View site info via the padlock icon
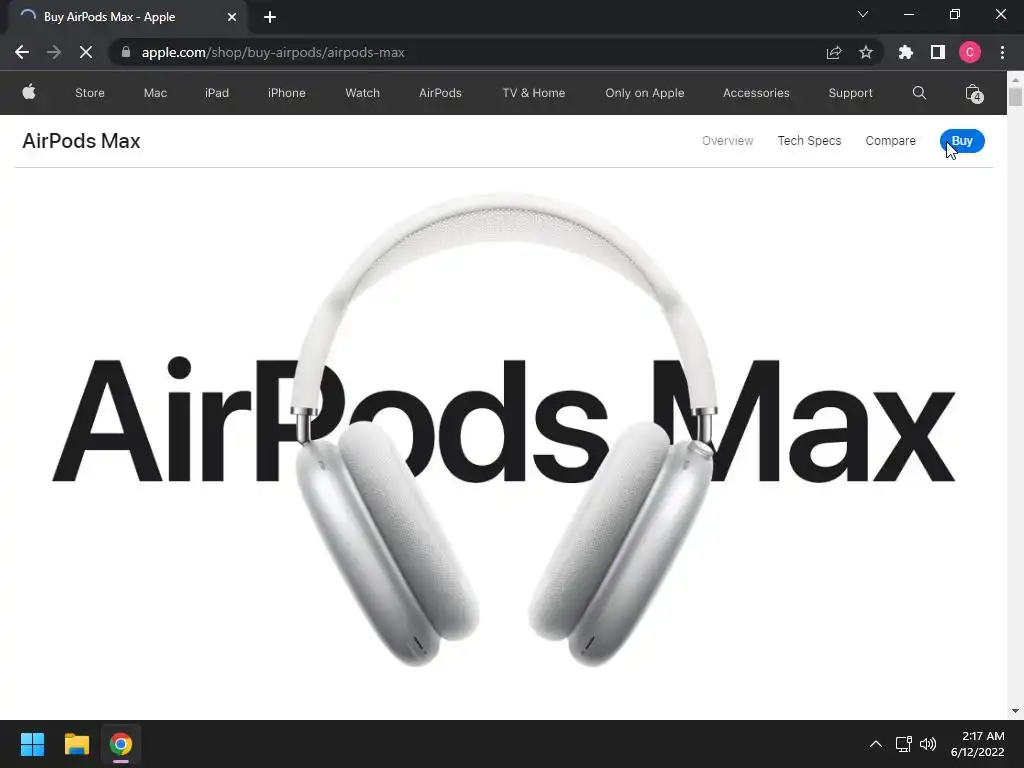Viewport: 1024px width, 768px height. point(126,52)
